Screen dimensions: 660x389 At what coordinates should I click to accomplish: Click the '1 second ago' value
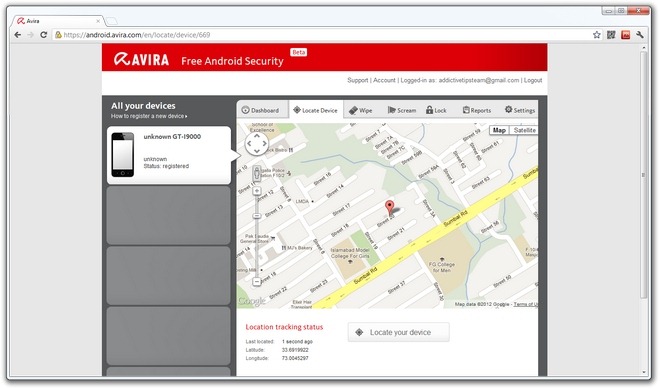pyautogui.click(x=297, y=341)
